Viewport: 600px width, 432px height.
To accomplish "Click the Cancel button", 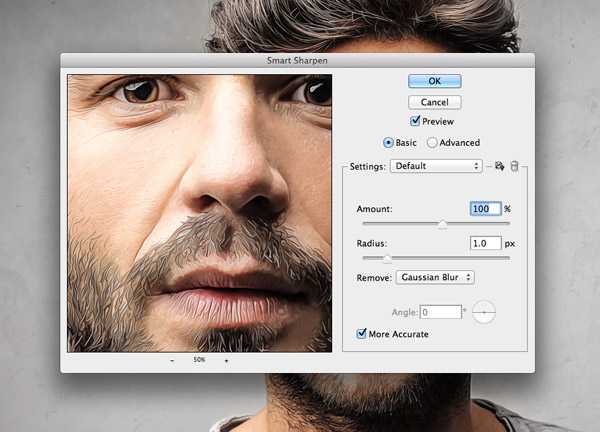I will [x=435, y=102].
